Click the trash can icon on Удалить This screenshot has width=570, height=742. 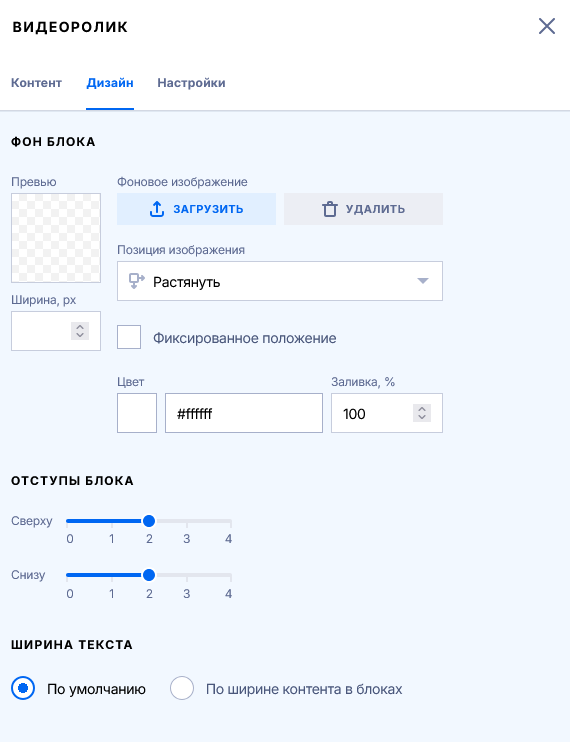pos(330,209)
